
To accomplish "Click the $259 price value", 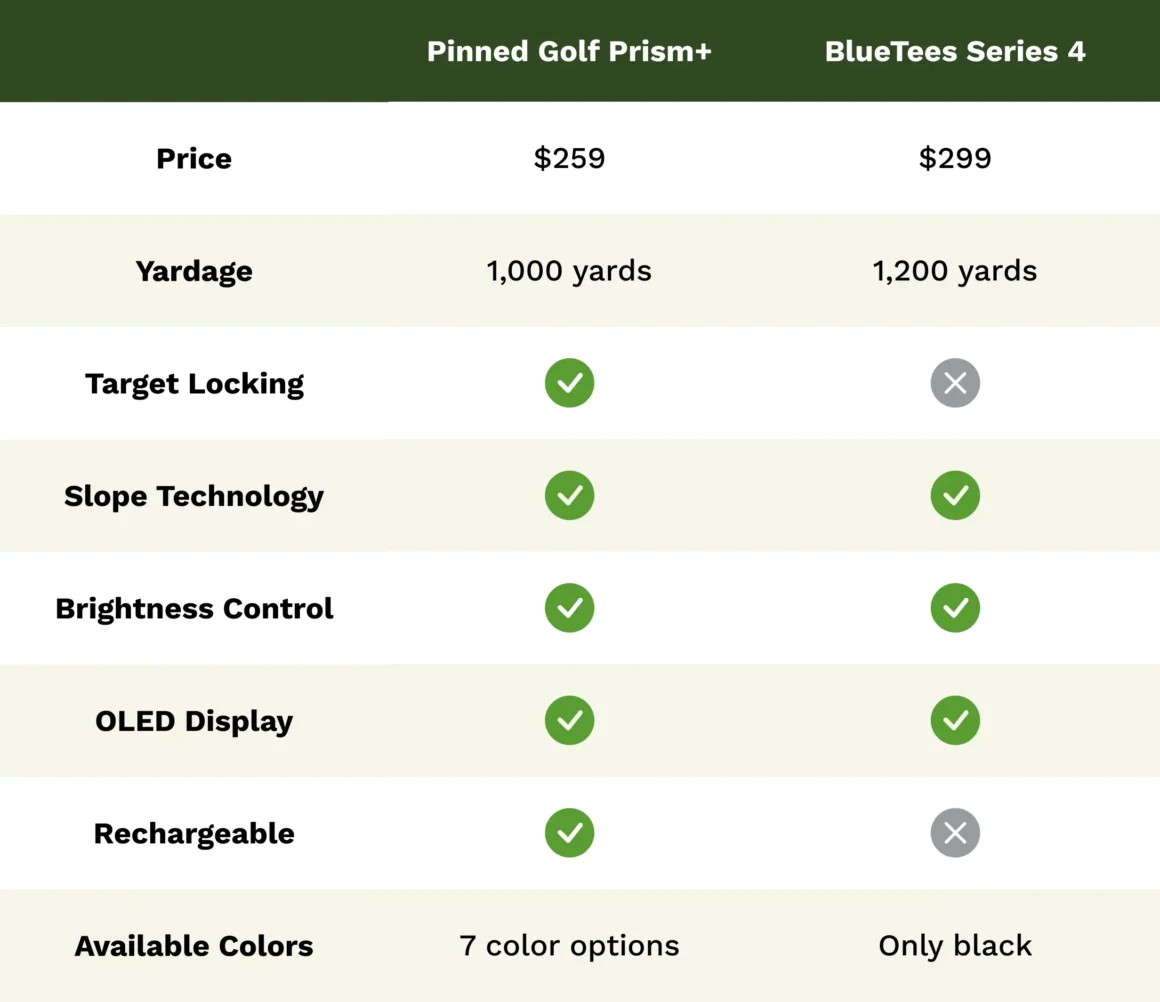I will [569, 158].
